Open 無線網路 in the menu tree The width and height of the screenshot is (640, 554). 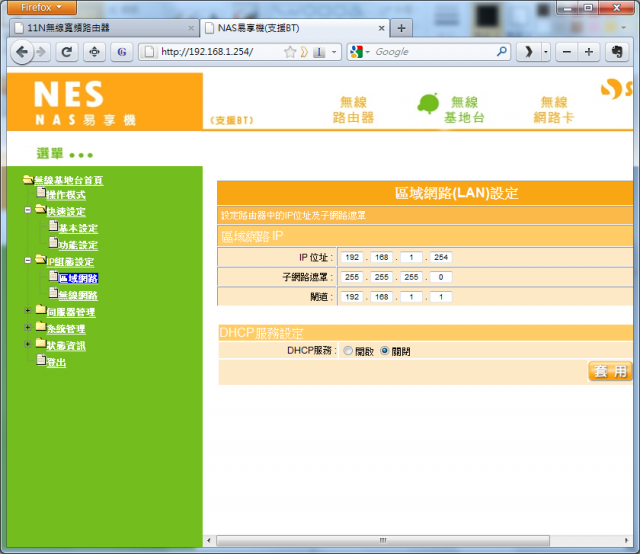[78, 296]
